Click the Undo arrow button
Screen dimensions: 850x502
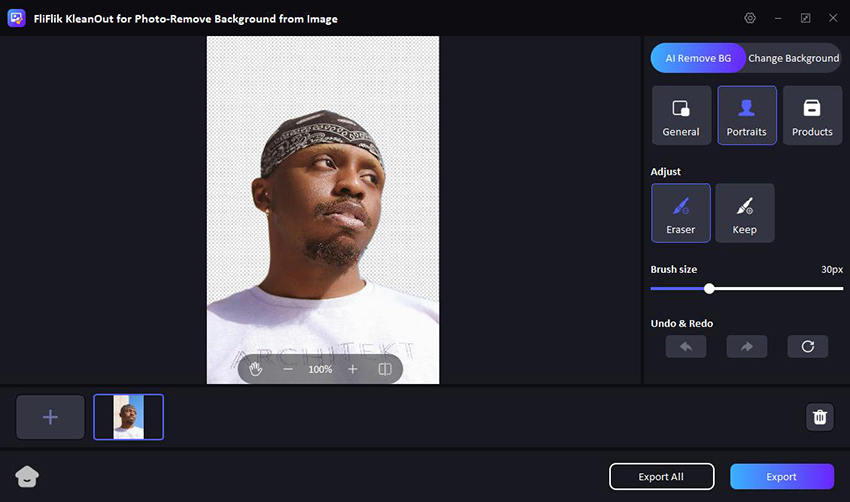(686, 346)
